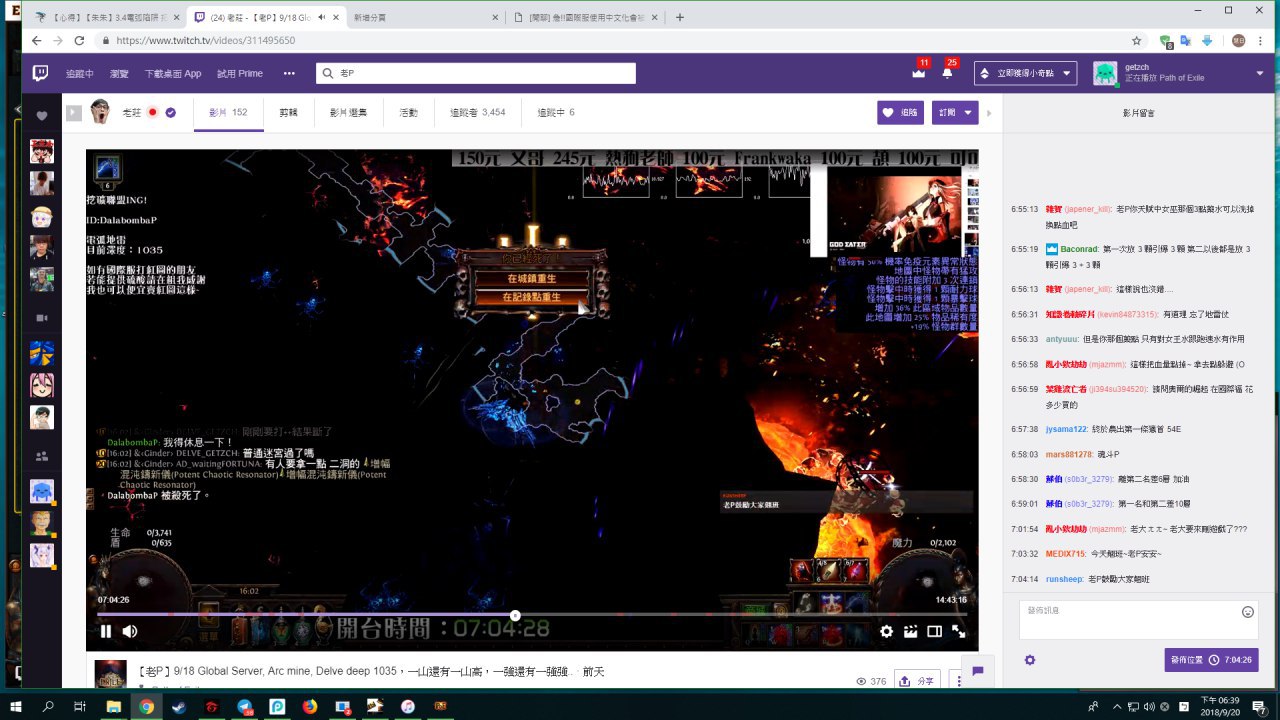Open the first red-haired channel avatar in sidebar
1280x720 pixels.
coord(42,151)
